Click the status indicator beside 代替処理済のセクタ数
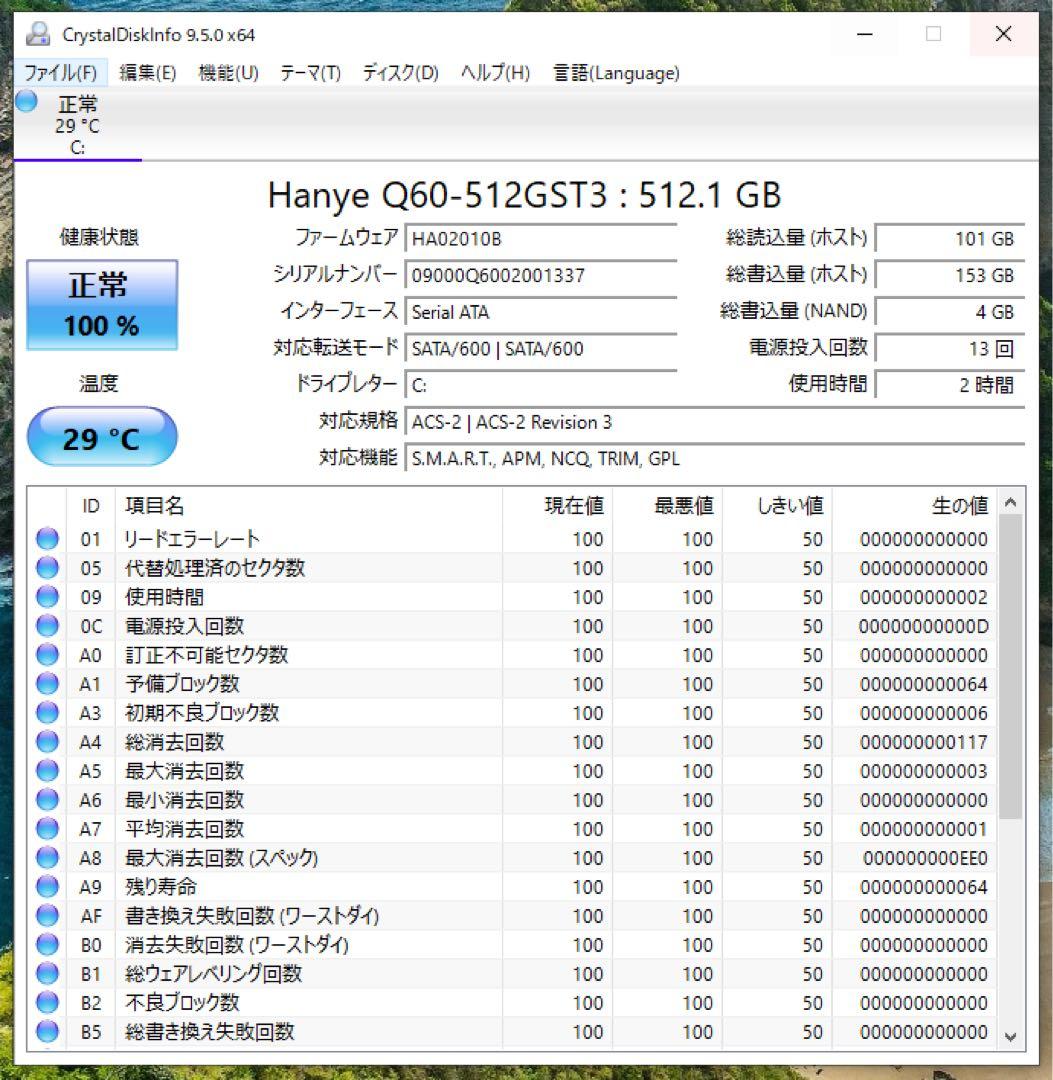This screenshot has width=1053, height=1080. click(45, 569)
